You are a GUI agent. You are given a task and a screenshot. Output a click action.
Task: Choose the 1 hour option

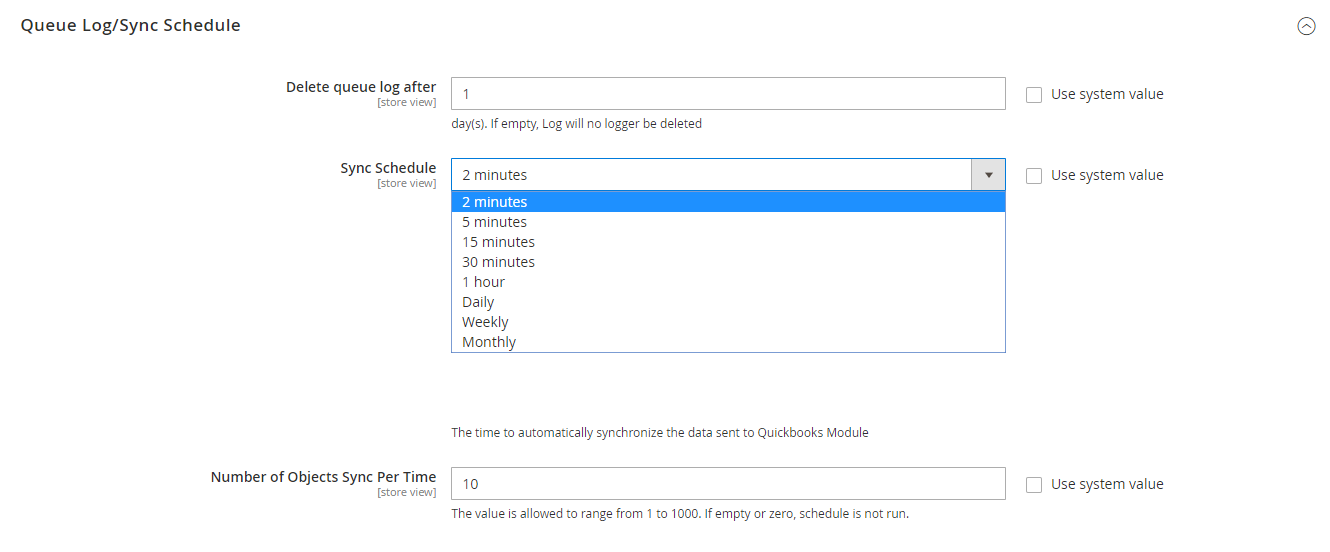(x=728, y=282)
